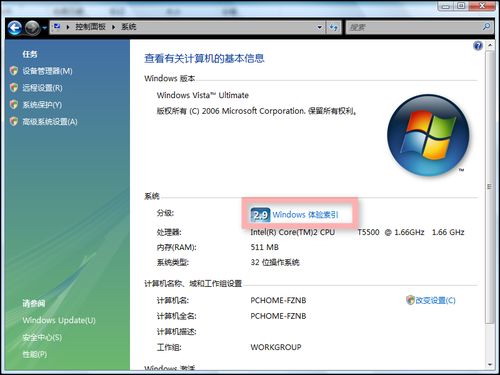Image resolution: width=500 pixels, height=375 pixels.
Task: Click the scrollbar down arrow
Action: (x=490, y=365)
